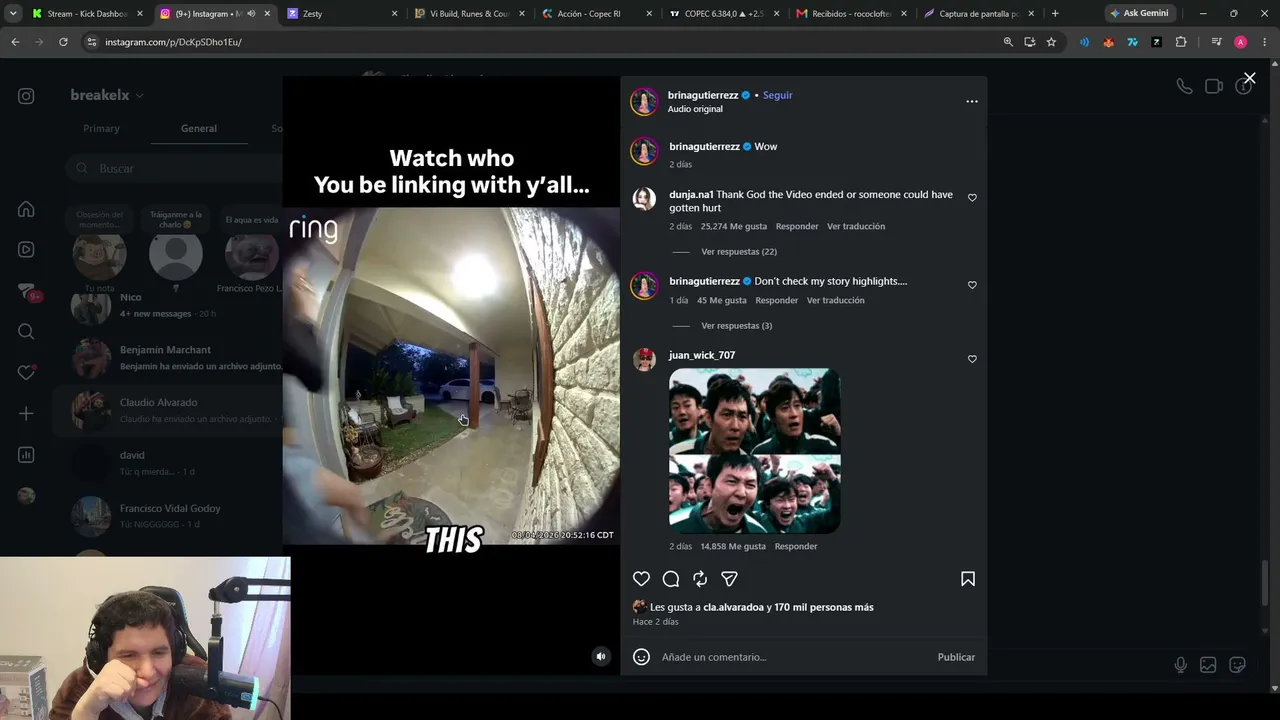Switch to the Acción - Copec RI tab
This screenshot has height=720, width=1280.
pos(596,14)
